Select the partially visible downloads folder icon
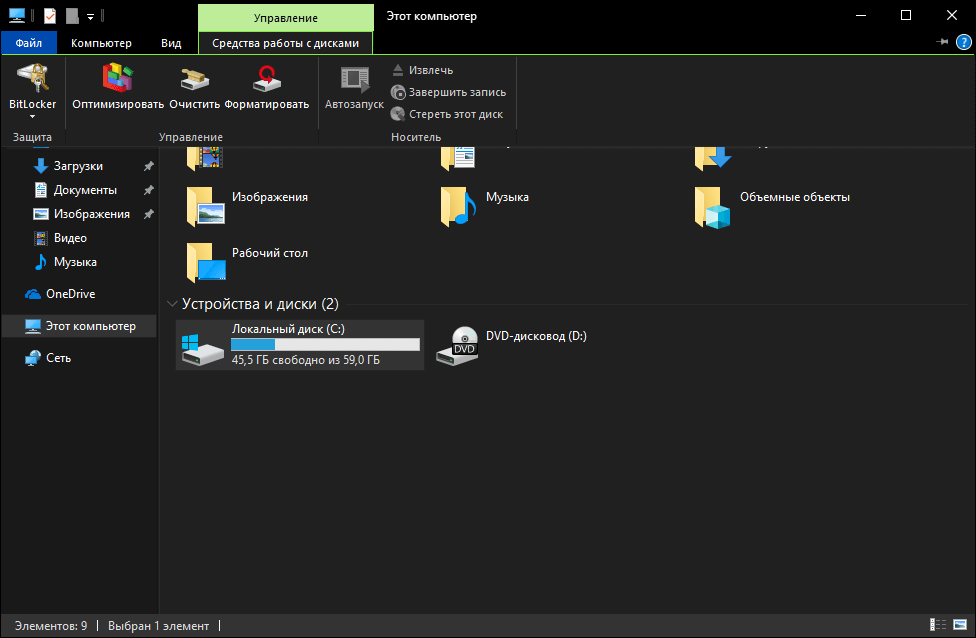This screenshot has width=976, height=638. click(713, 158)
